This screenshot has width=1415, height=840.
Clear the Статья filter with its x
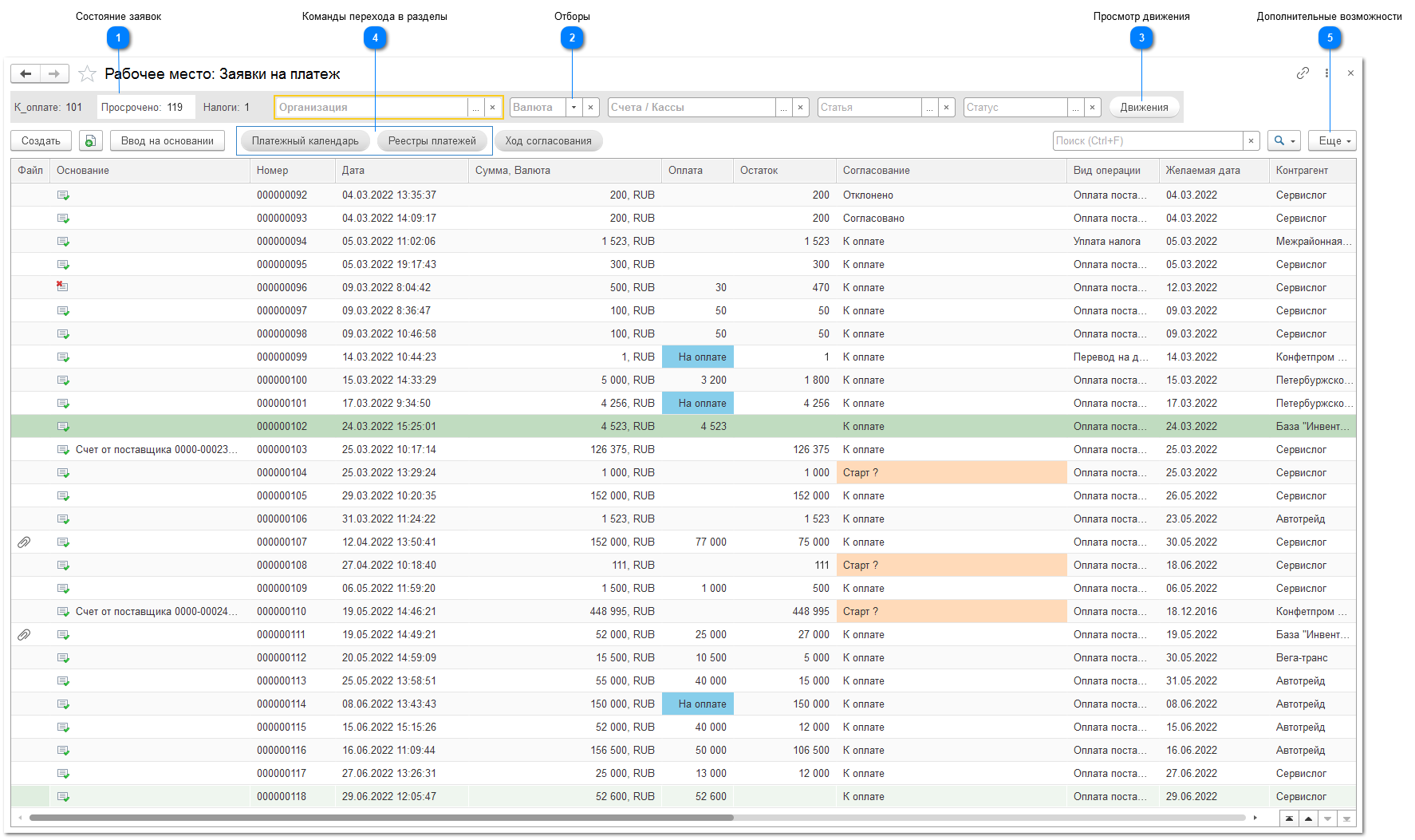click(x=947, y=108)
